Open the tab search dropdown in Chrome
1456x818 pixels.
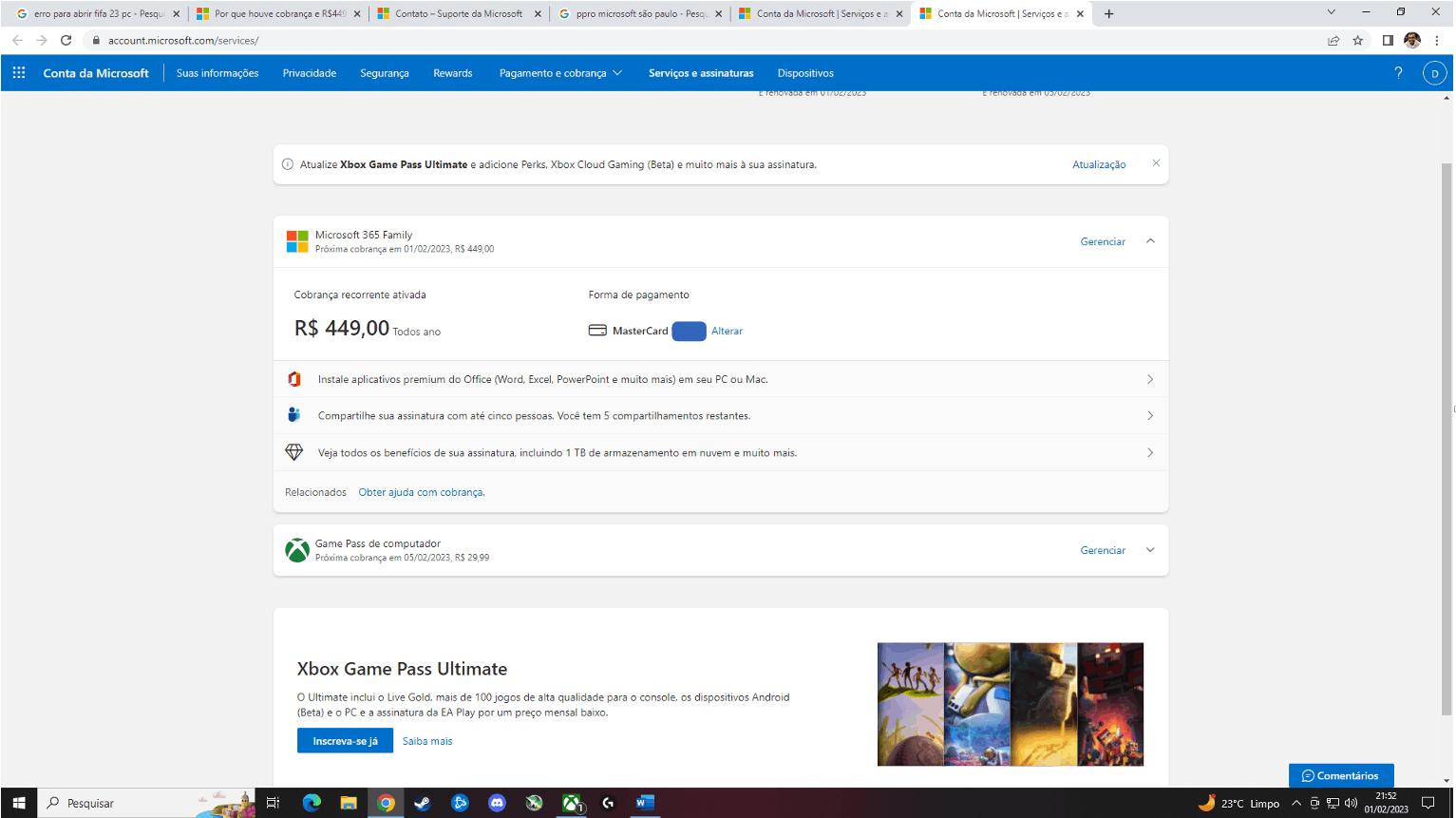pyautogui.click(x=1331, y=12)
